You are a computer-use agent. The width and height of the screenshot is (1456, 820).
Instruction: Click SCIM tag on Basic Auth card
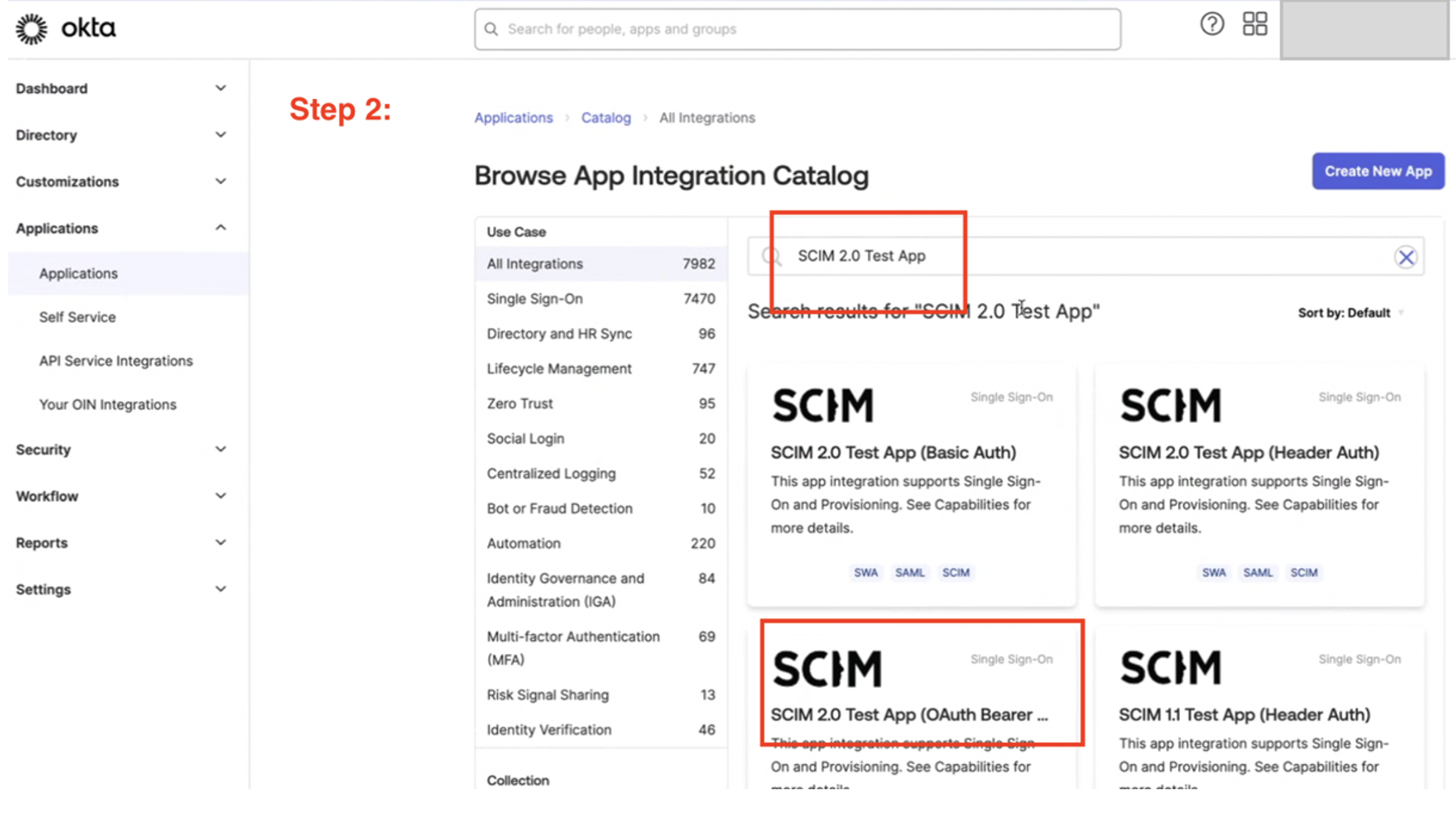(956, 572)
